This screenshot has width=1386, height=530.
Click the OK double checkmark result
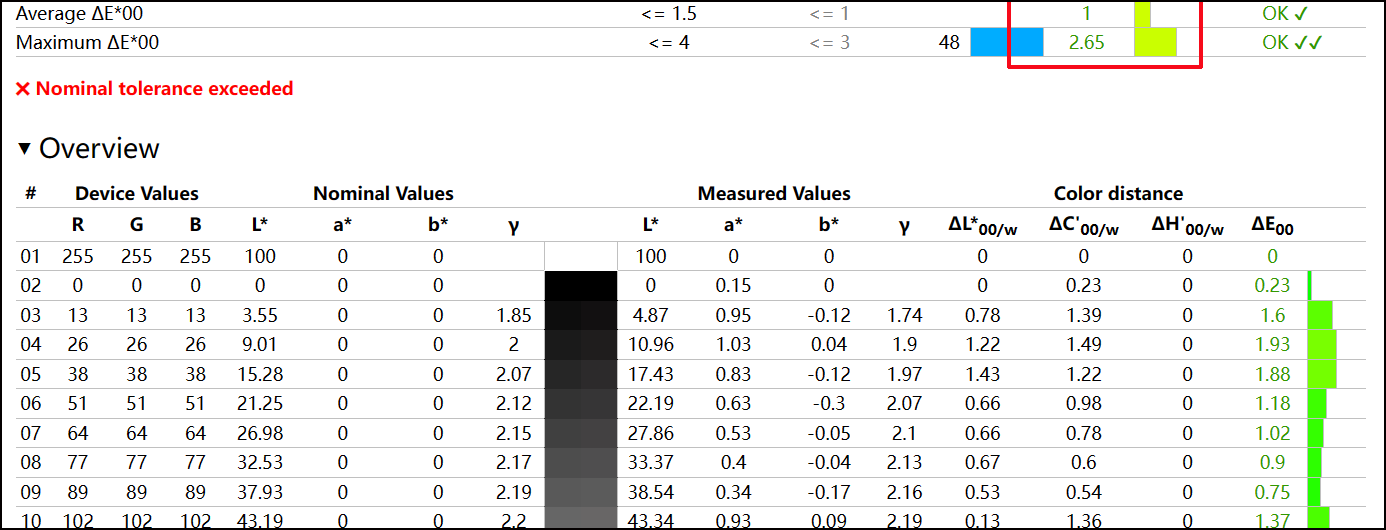(1292, 42)
